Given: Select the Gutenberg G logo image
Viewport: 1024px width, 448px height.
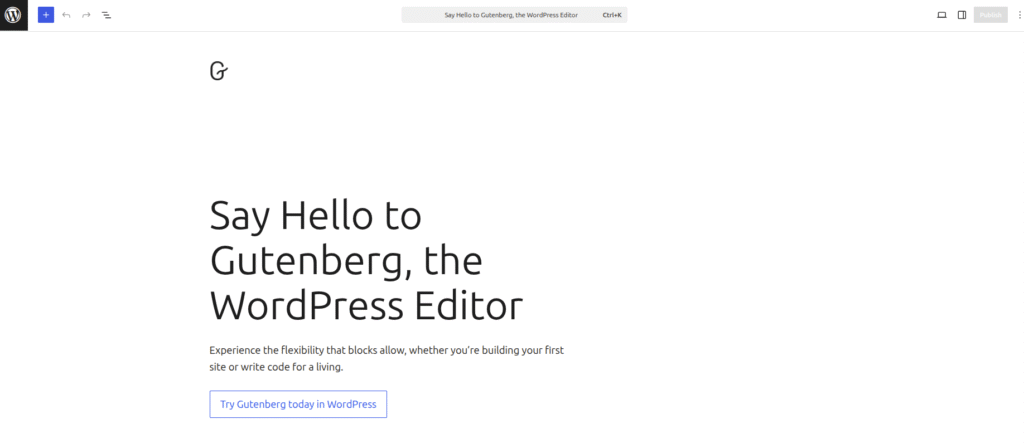Looking at the screenshot, I should (x=219, y=71).
